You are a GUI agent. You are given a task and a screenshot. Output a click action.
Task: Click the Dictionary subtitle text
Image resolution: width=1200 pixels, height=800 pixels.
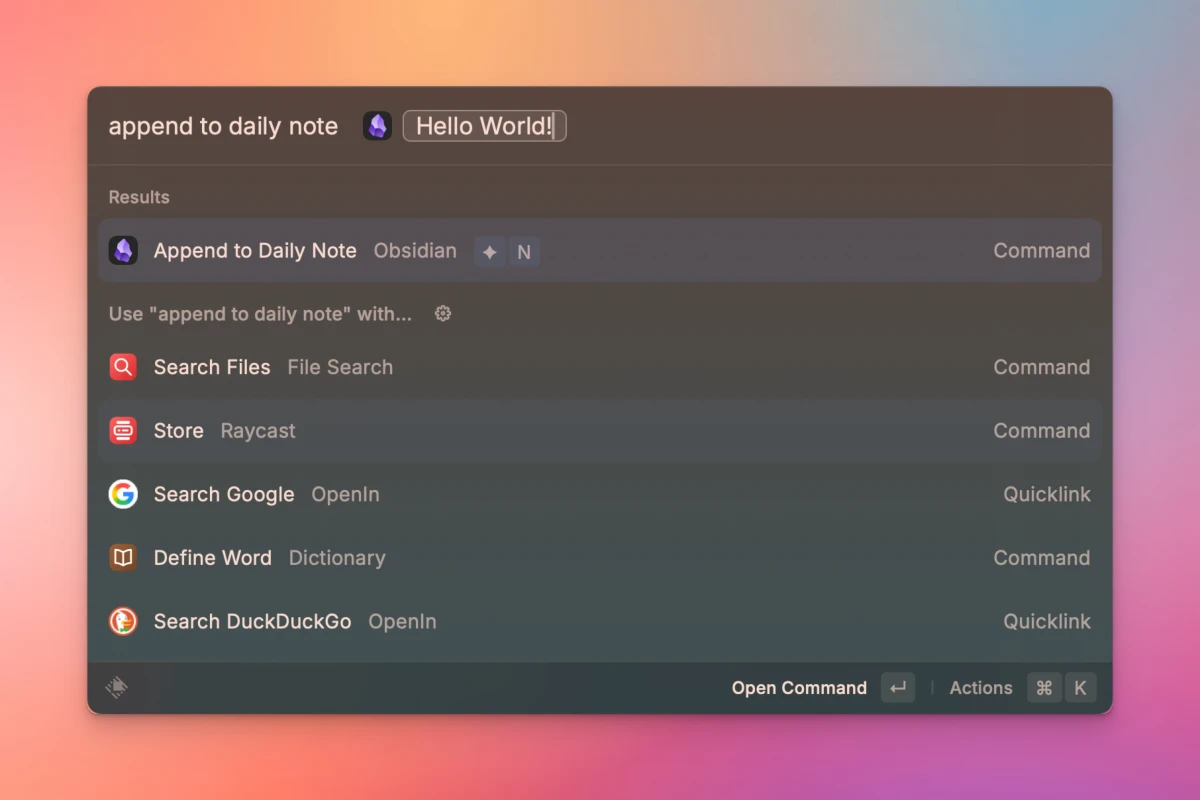pos(337,558)
